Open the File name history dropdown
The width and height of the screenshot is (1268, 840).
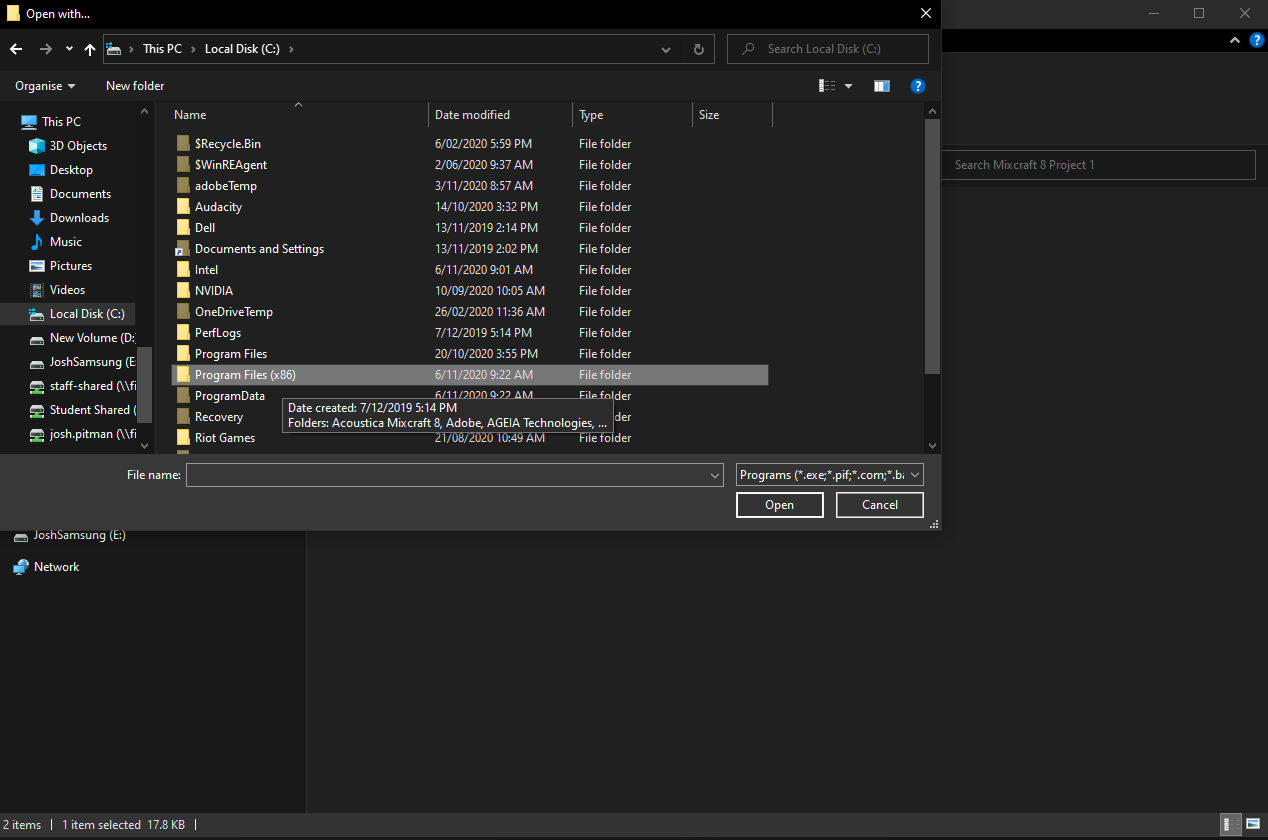coord(714,476)
